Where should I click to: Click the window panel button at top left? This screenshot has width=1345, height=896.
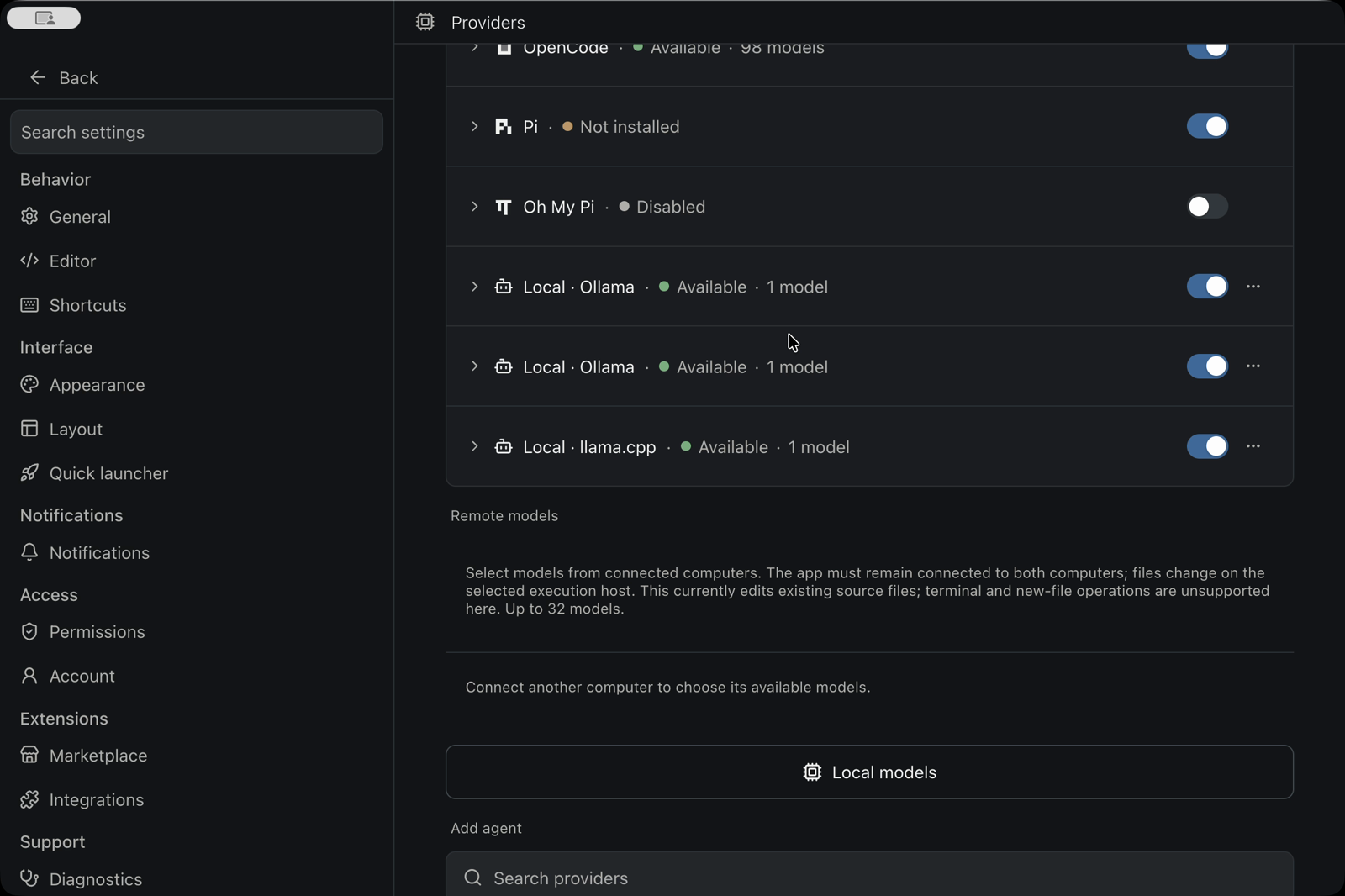coord(44,18)
